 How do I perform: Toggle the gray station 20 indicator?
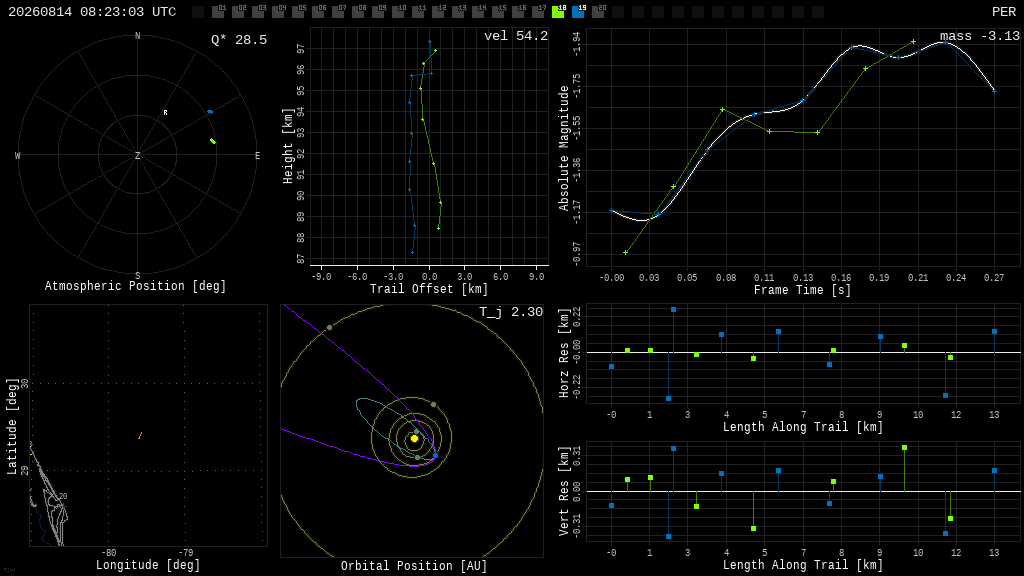click(x=598, y=11)
